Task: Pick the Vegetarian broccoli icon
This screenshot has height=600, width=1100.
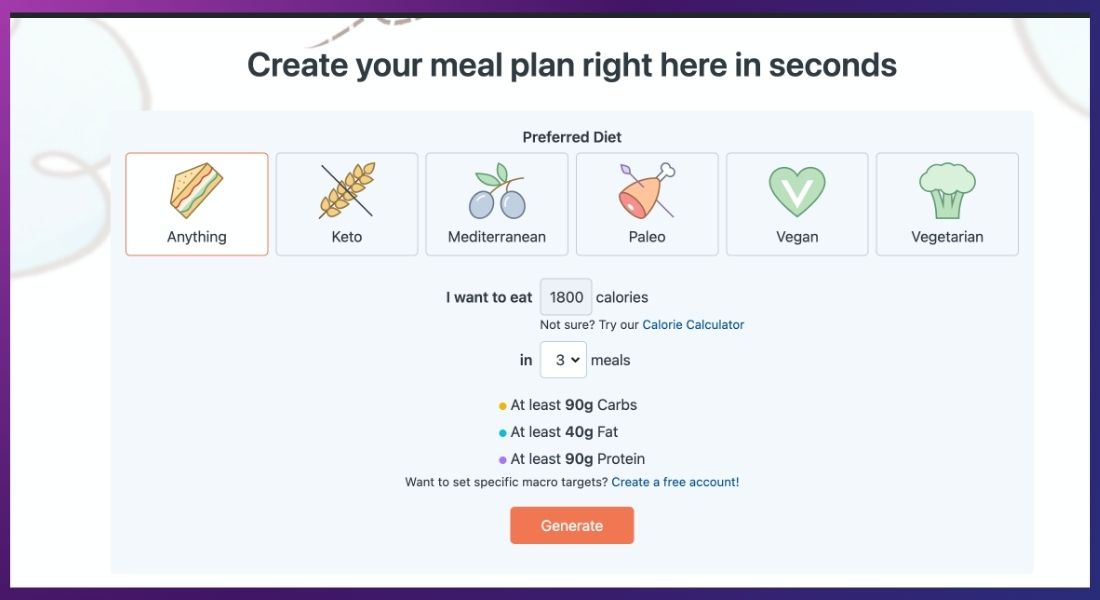Action: 947,191
